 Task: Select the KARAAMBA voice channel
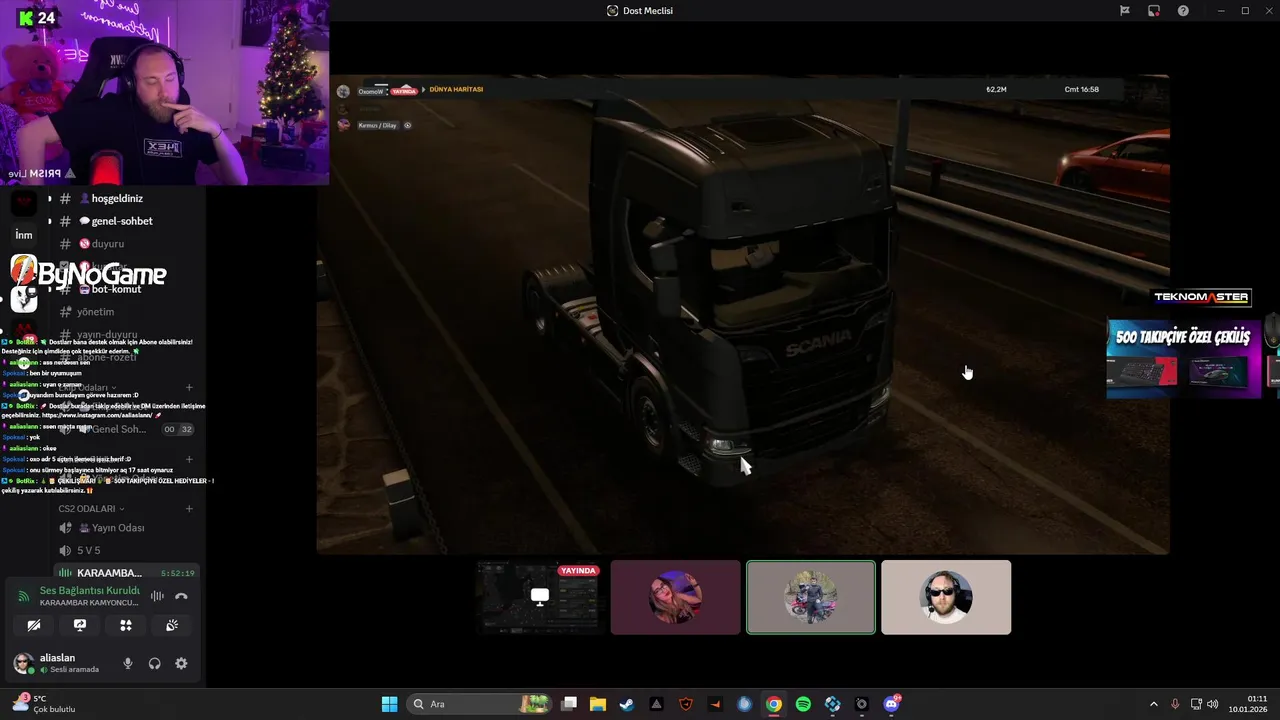point(125,573)
